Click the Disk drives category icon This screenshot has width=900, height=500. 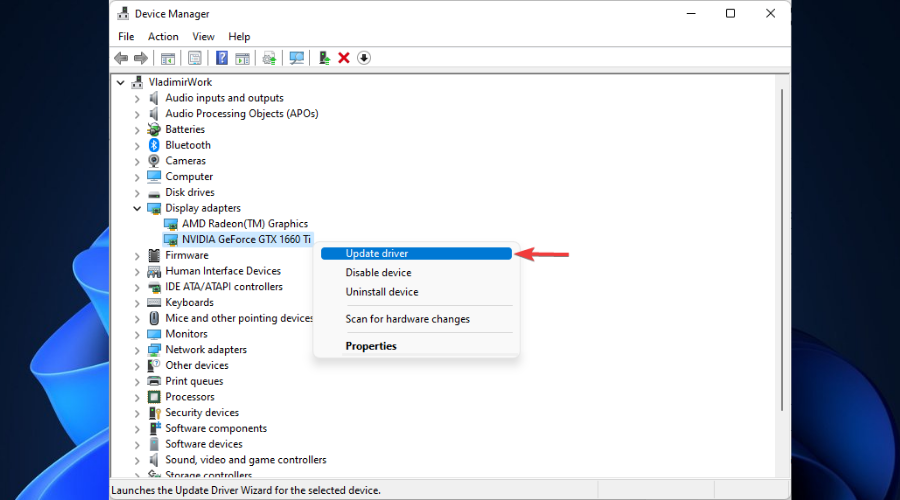pyautogui.click(x=154, y=193)
